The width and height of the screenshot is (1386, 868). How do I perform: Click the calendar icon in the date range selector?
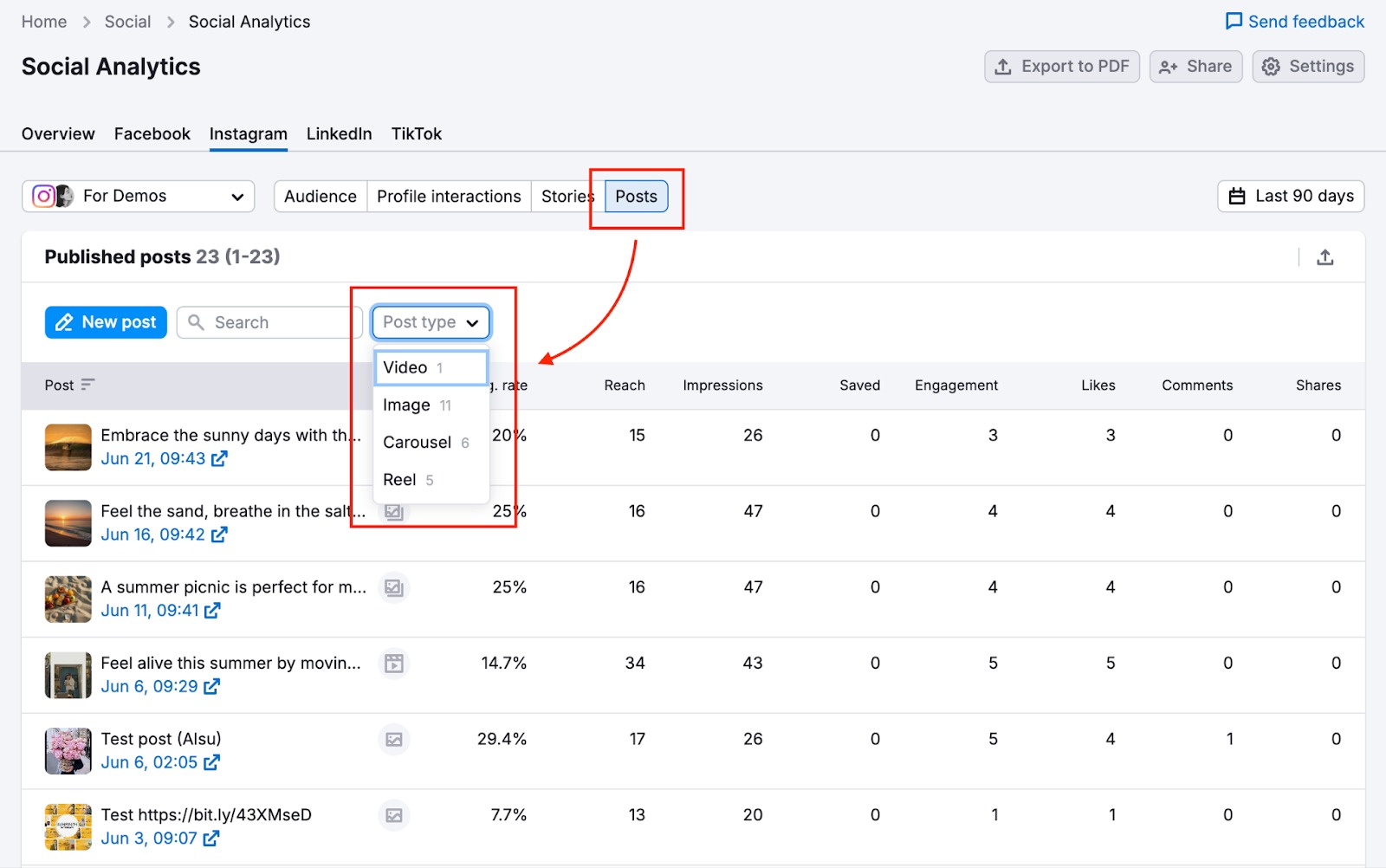click(1237, 196)
